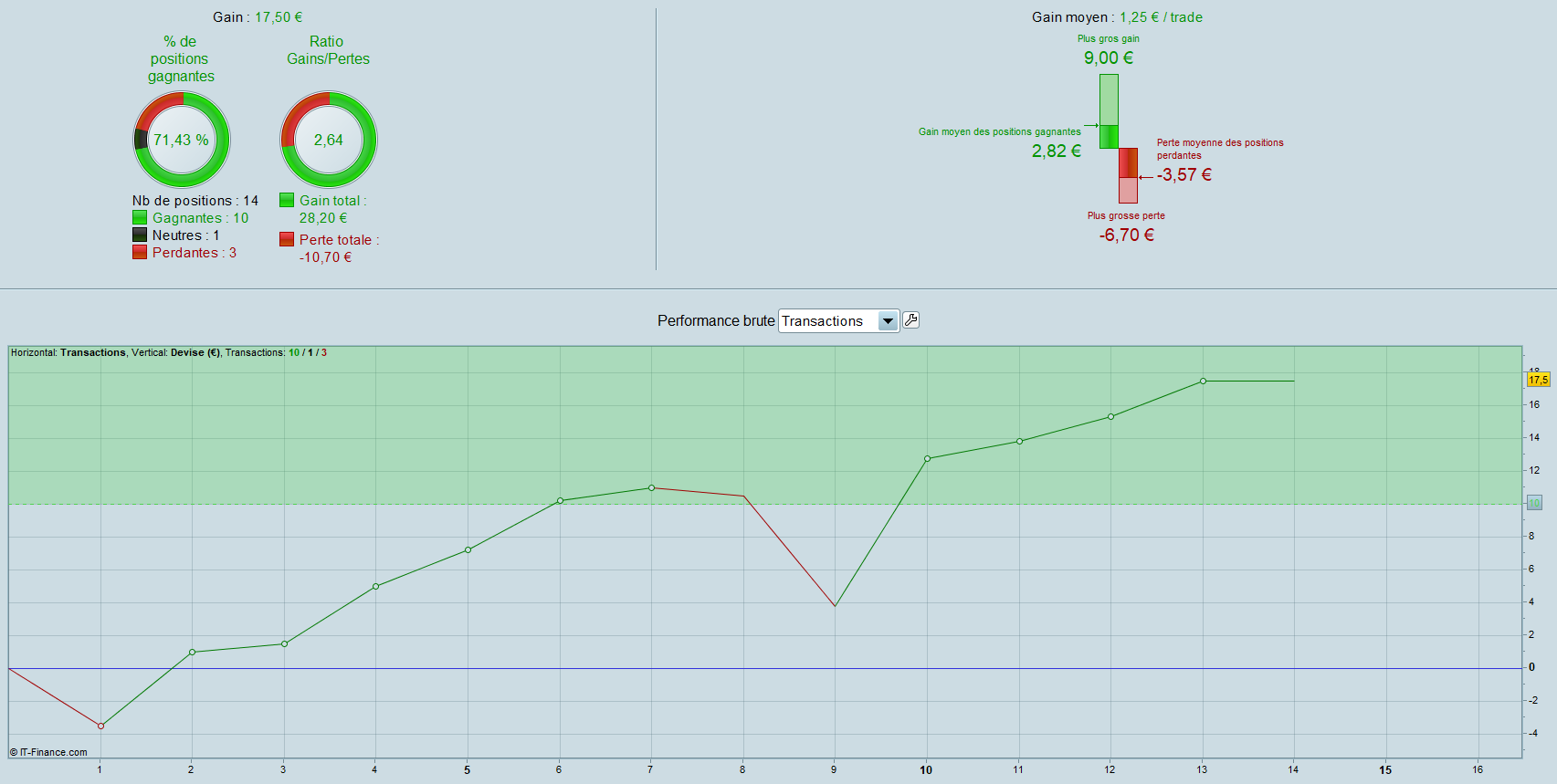Click the 'Perdantes : 3' label
Image resolution: width=1557 pixels, height=784 pixels.
tap(194, 253)
